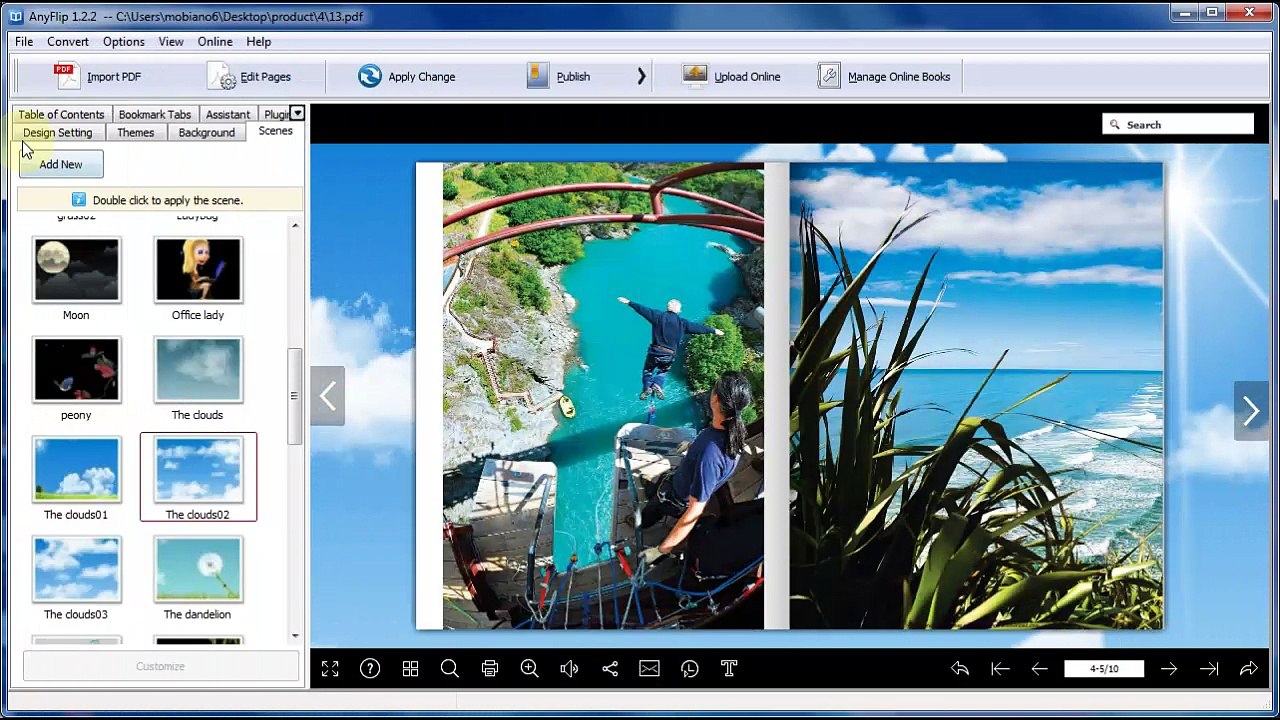Click the text T icon in flipbook toolbar

point(729,669)
